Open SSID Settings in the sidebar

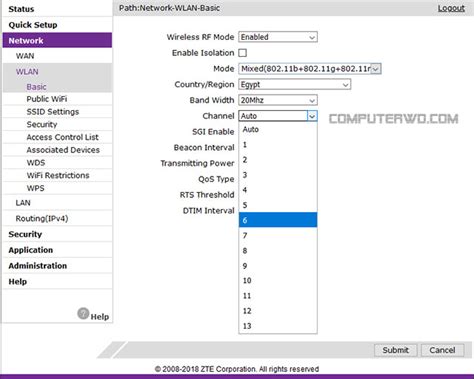tap(53, 112)
